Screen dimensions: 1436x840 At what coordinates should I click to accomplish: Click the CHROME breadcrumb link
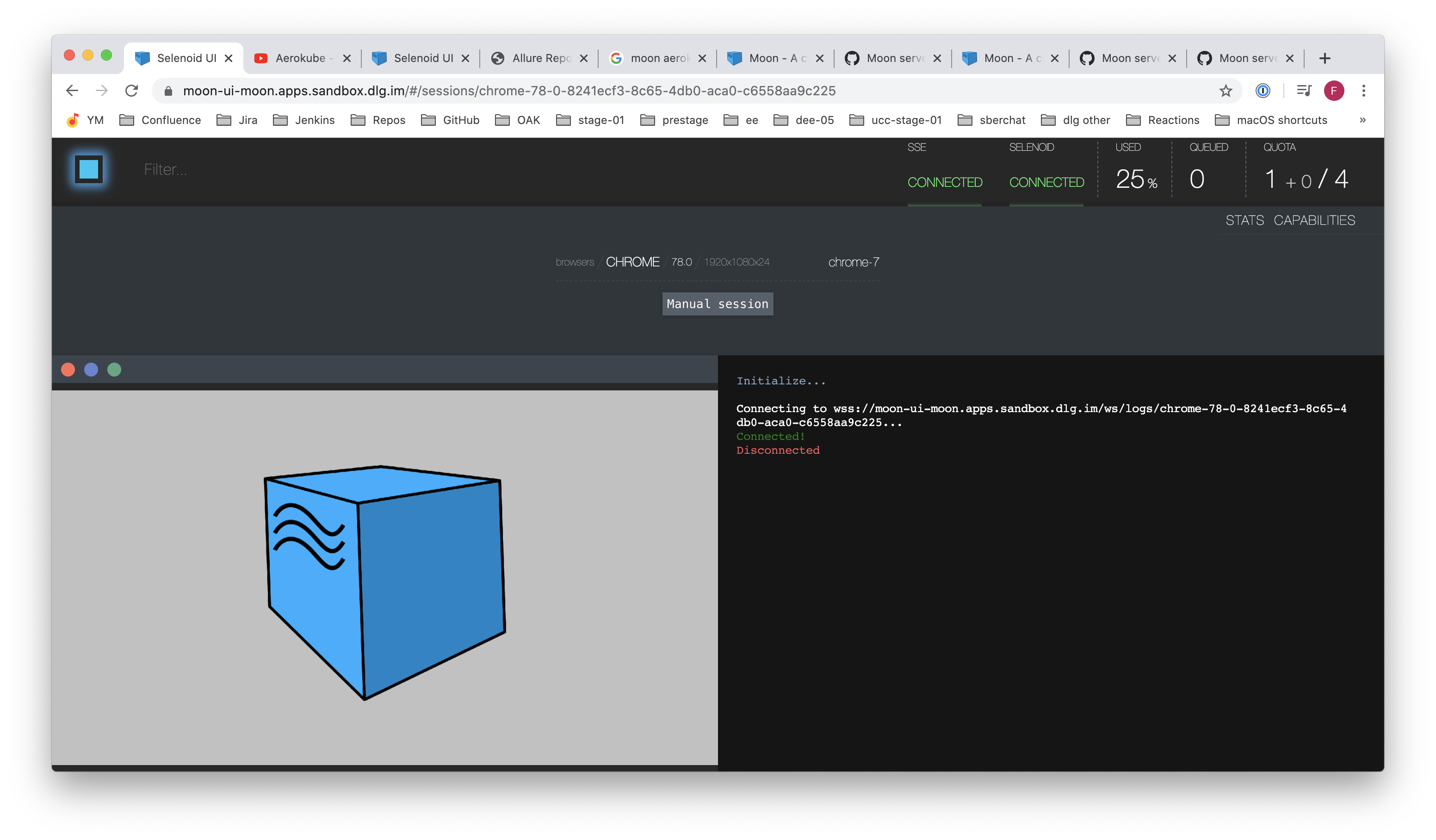click(x=632, y=261)
